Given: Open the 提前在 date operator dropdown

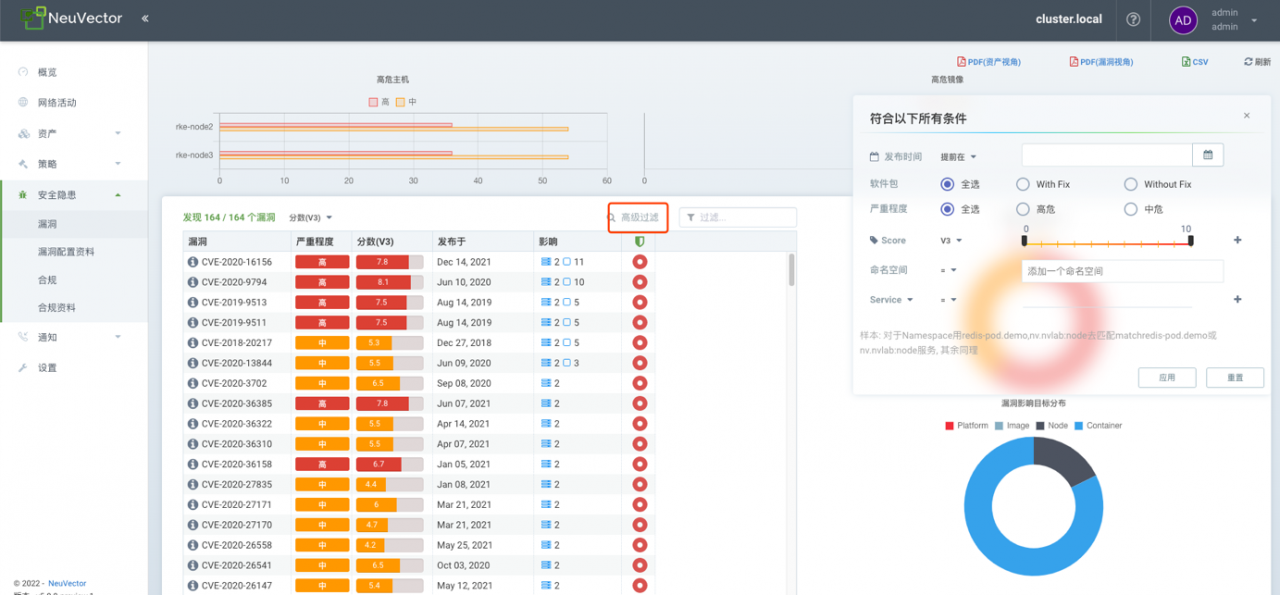Looking at the screenshot, I should 958,157.
